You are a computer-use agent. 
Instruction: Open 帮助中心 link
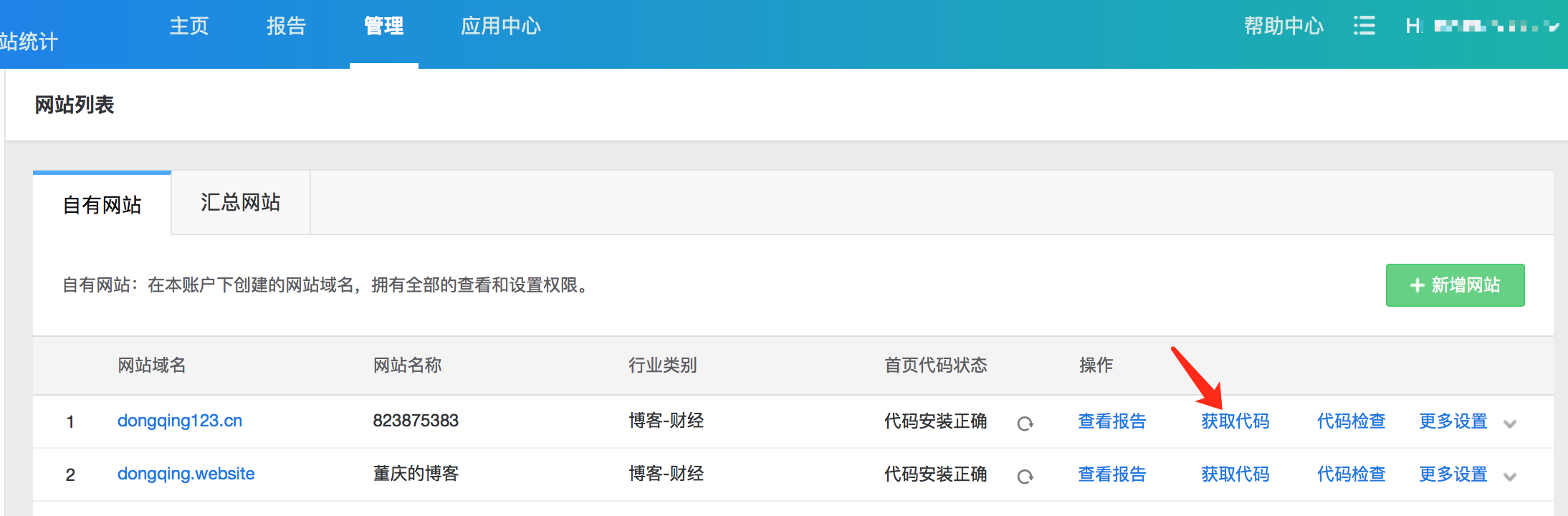click(1283, 27)
